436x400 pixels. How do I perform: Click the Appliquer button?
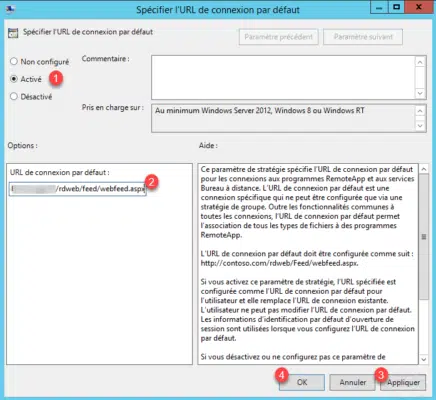click(403, 382)
